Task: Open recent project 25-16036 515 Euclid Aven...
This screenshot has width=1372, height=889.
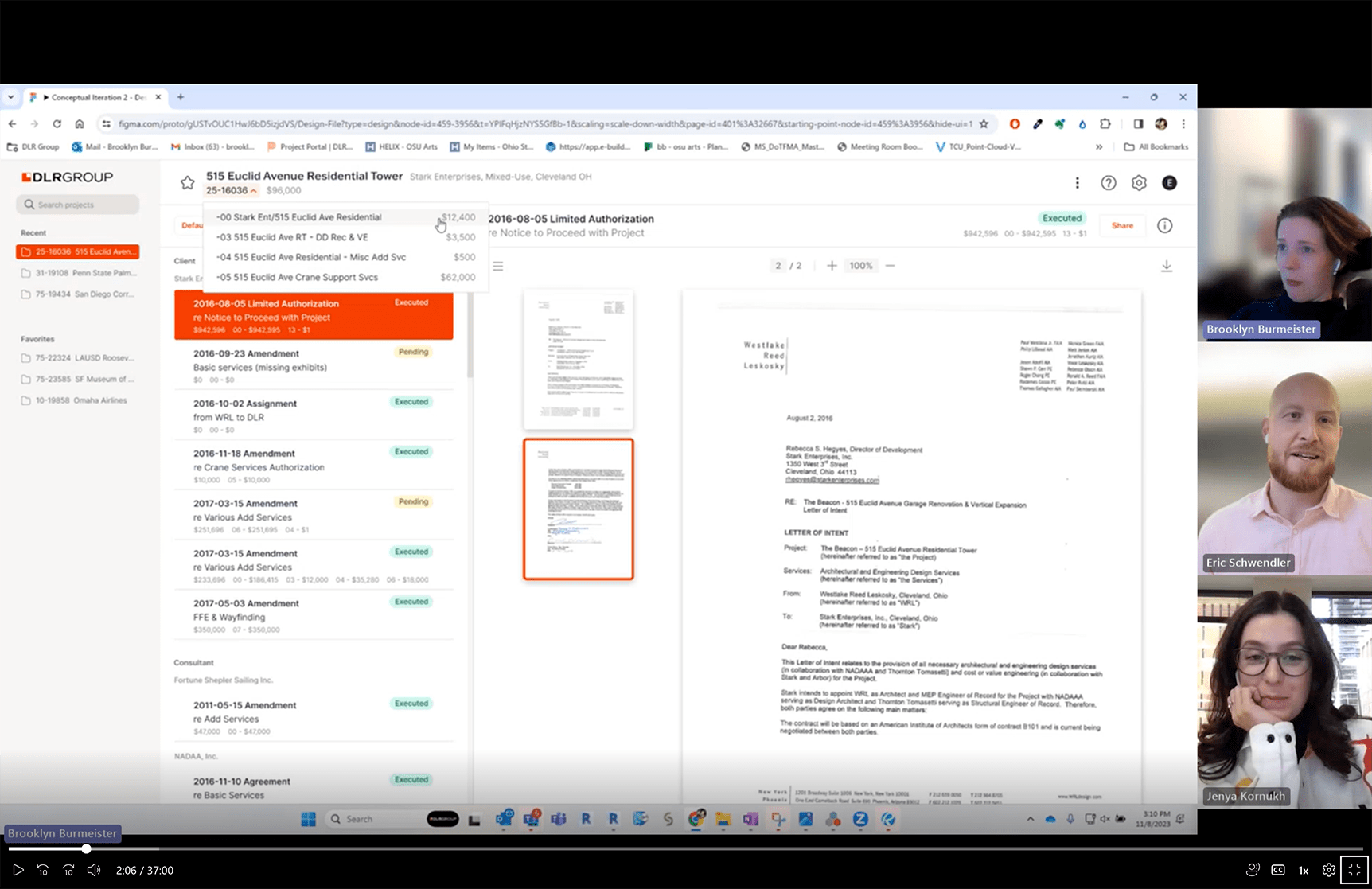Action: pos(78,251)
